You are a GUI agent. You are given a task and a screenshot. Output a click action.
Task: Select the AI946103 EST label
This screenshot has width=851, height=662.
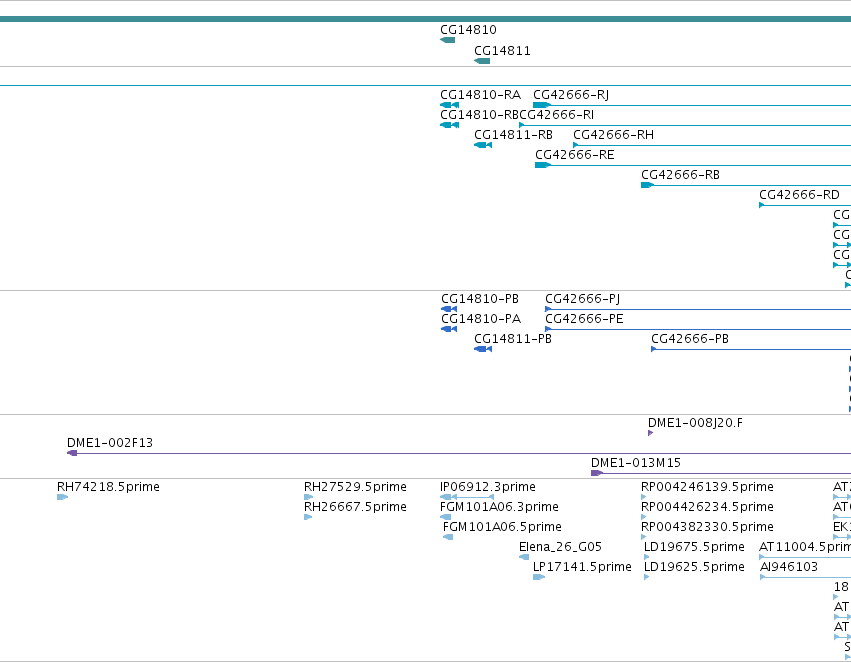789,567
